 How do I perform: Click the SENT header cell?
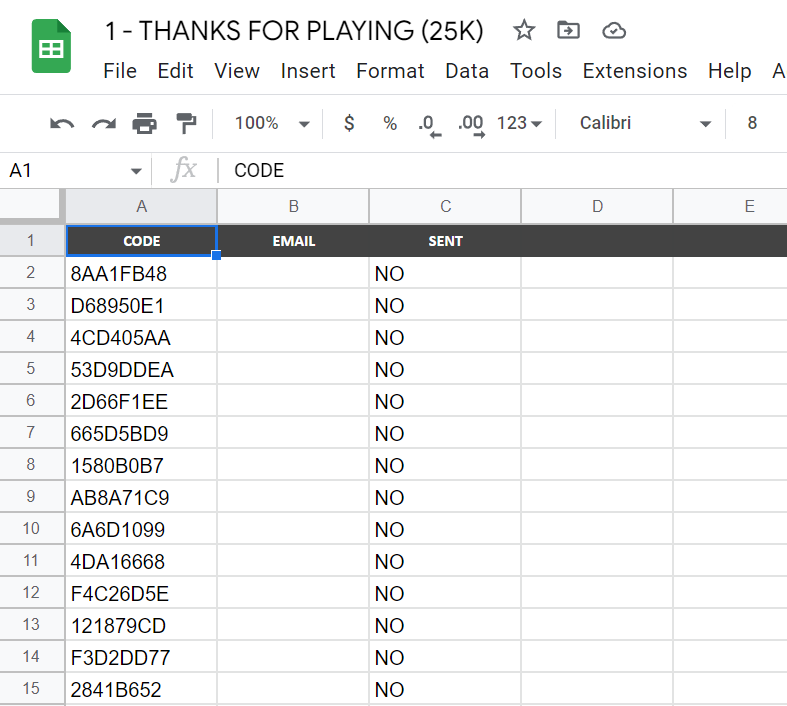point(446,241)
